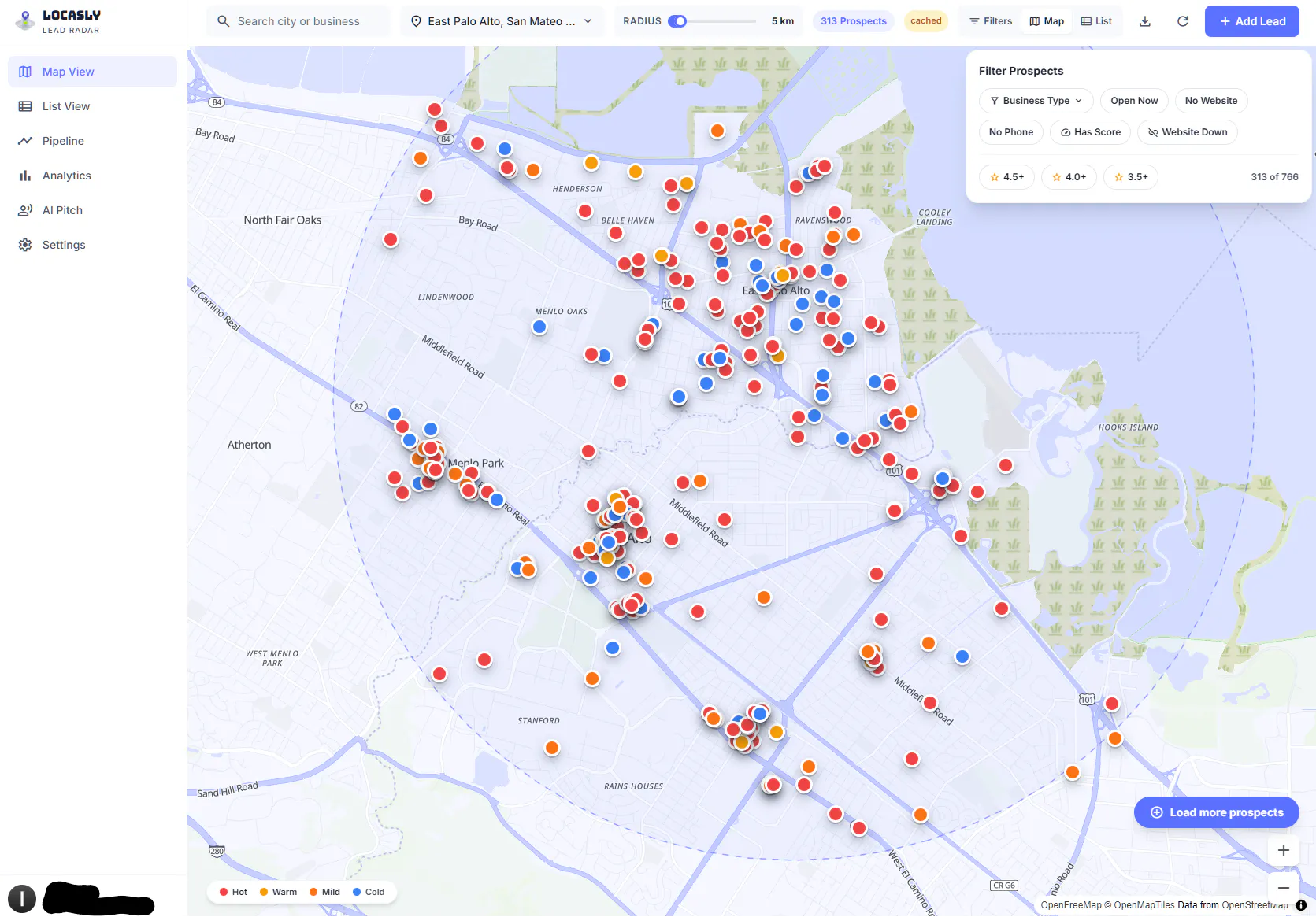Click the refresh prospects icon

(x=1183, y=21)
